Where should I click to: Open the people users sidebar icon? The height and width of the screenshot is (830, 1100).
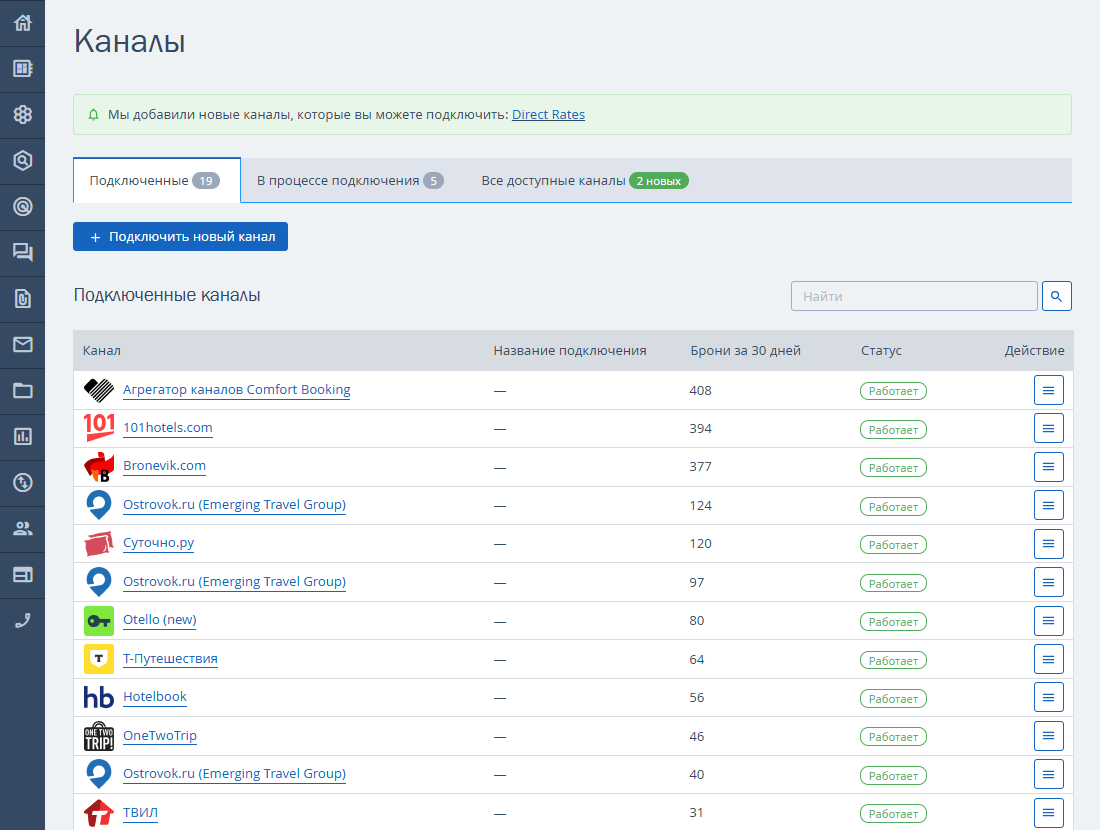pos(22,528)
